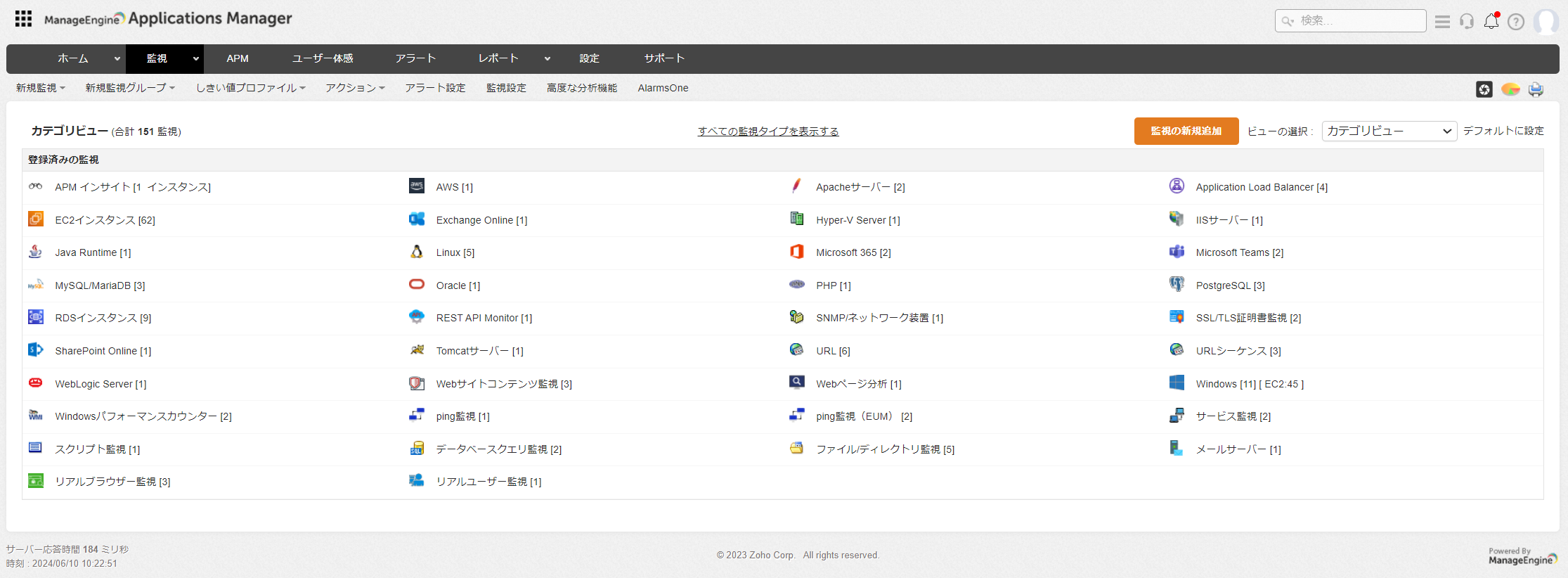The image size is (1568, 578).
Task: Switch to the アラート tab
Action: click(415, 58)
